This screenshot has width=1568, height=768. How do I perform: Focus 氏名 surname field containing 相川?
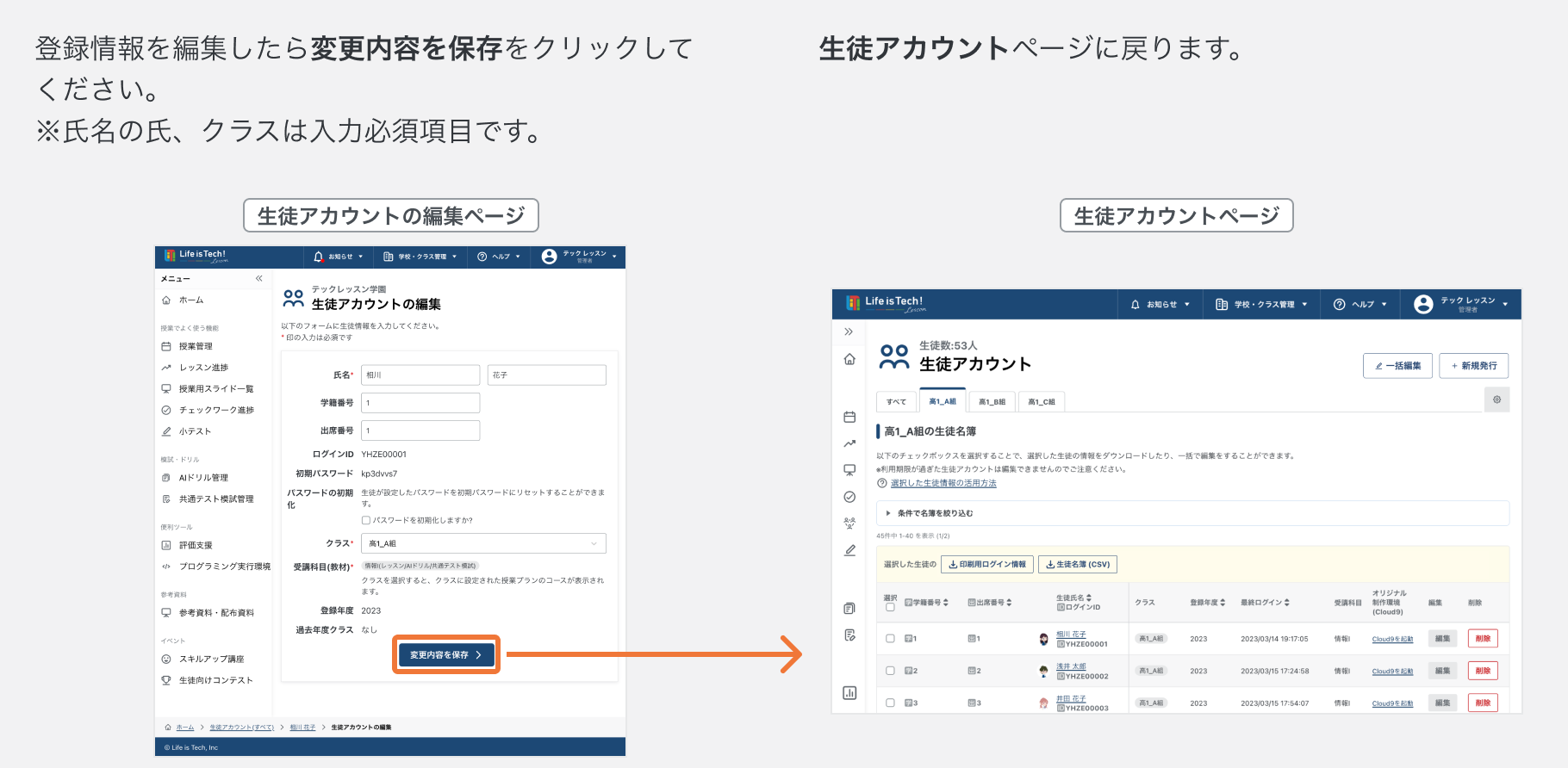click(x=420, y=375)
